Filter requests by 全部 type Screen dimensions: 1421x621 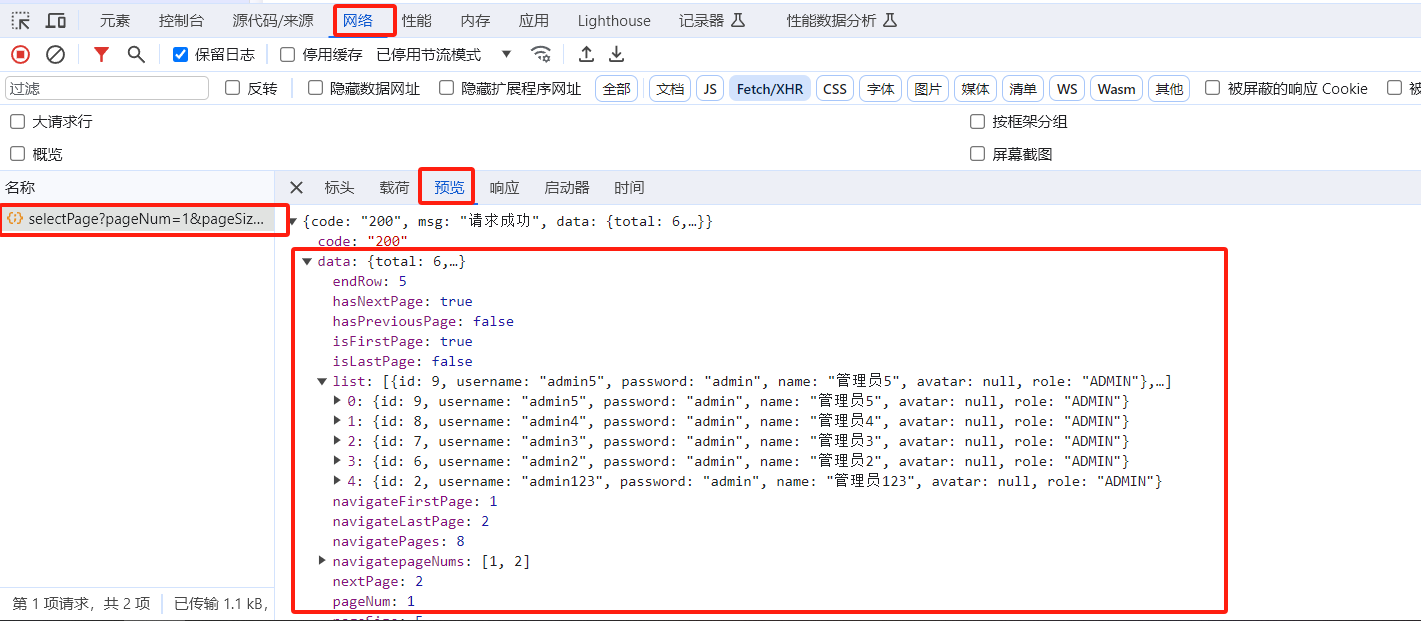pos(616,89)
